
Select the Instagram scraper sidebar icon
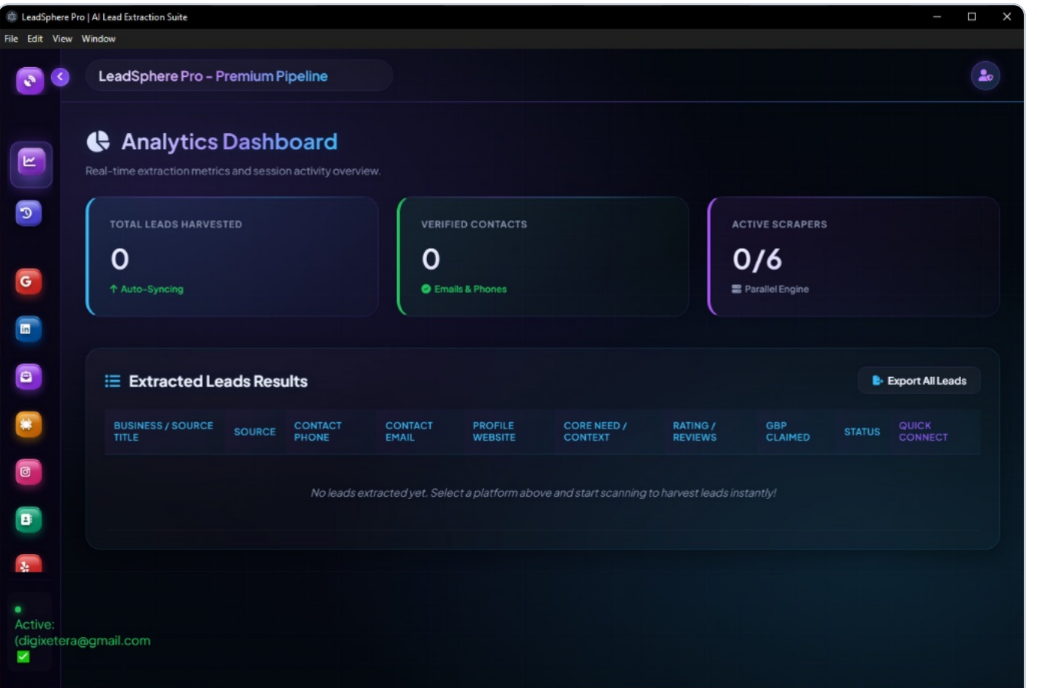coord(28,472)
